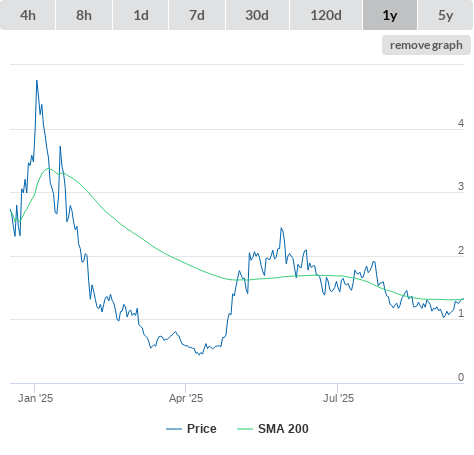Click the remove graph button
The width and height of the screenshot is (474, 455).
[x=426, y=45]
